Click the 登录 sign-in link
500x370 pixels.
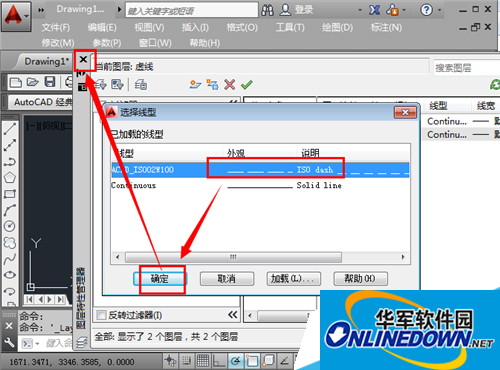pos(303,10)
